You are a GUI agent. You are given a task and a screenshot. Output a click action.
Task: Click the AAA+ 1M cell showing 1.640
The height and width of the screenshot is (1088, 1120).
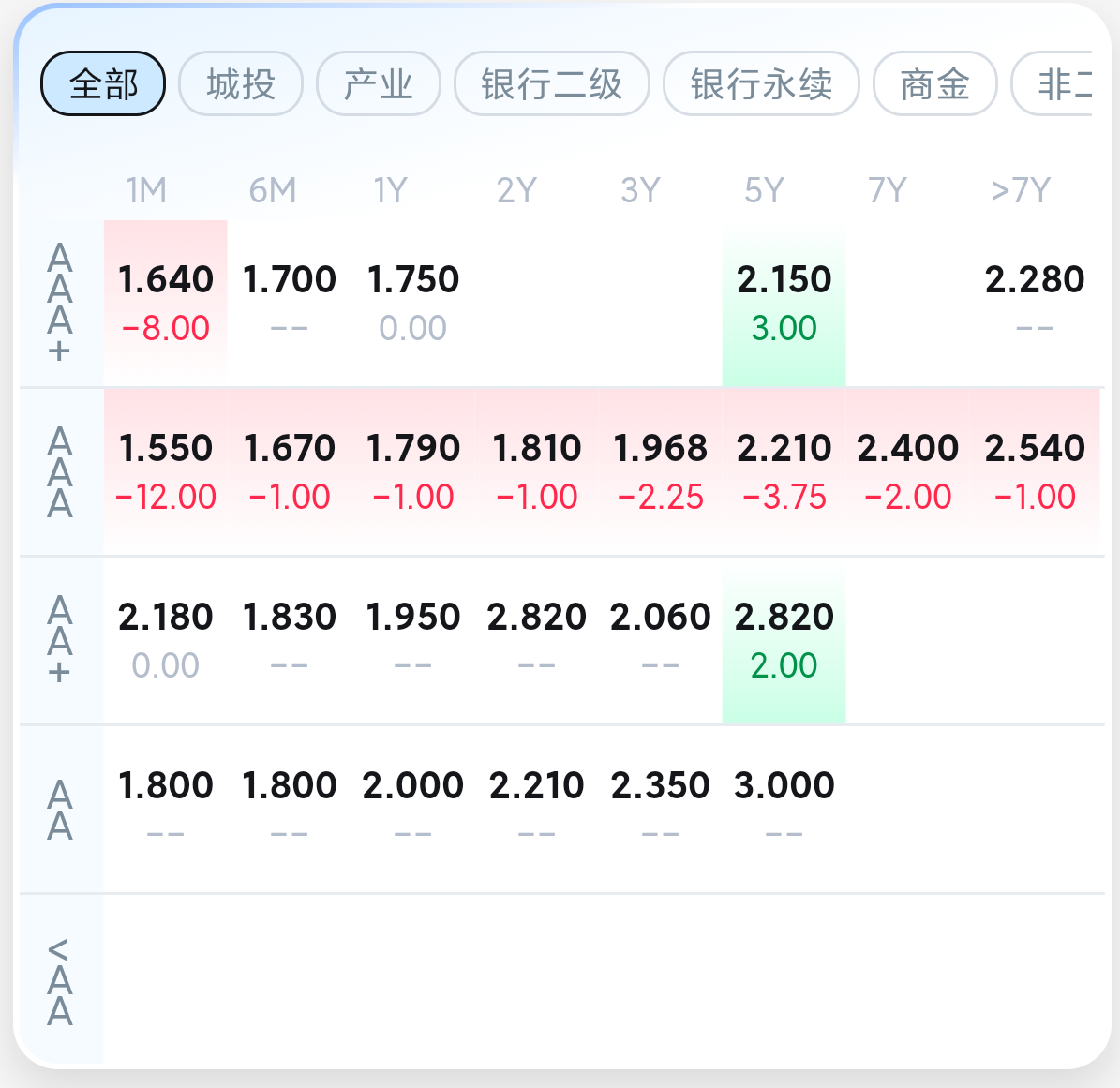[166, 302]
